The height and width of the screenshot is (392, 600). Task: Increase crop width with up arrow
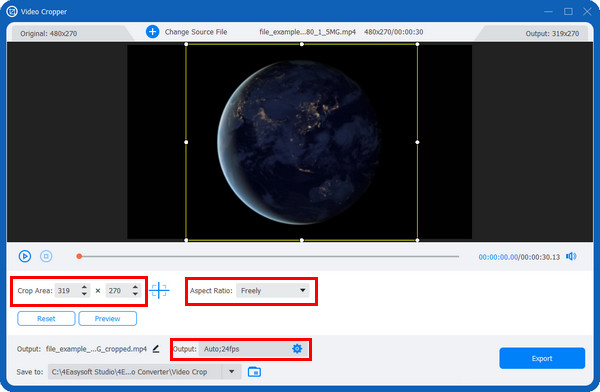click(84, 286)
